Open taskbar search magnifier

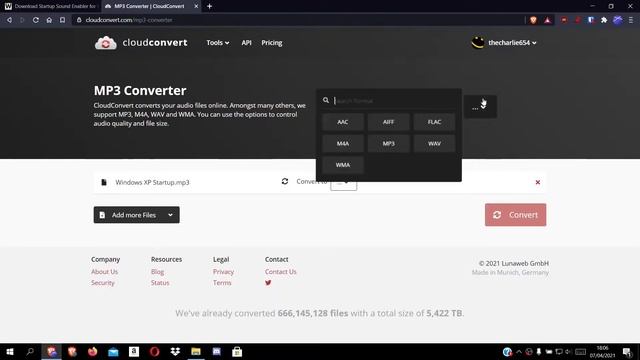click(30, 351)
